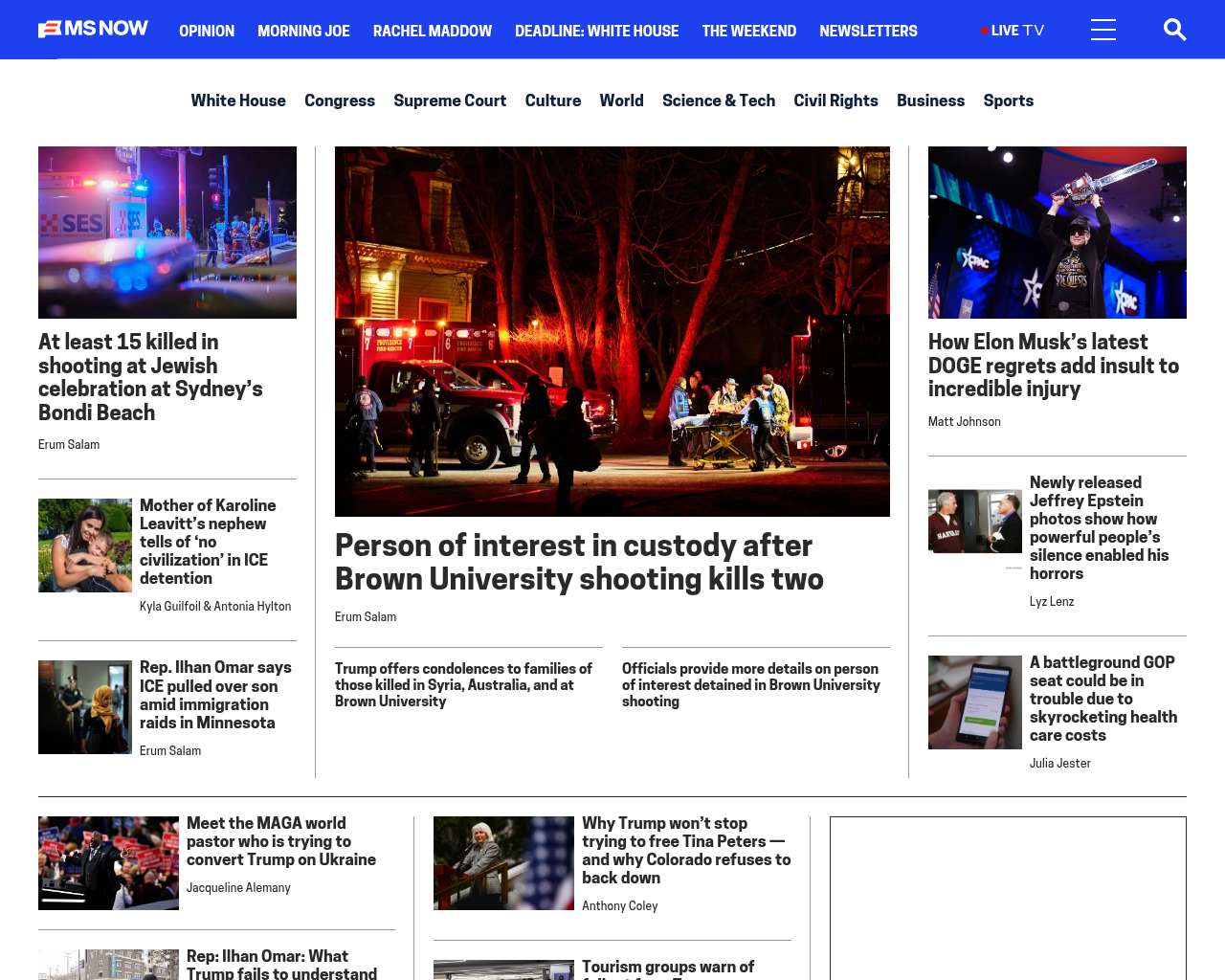Open battleground GOP seat phone thumbnail
Screen dimensions: 1225x980
click(x=974, y=702)
